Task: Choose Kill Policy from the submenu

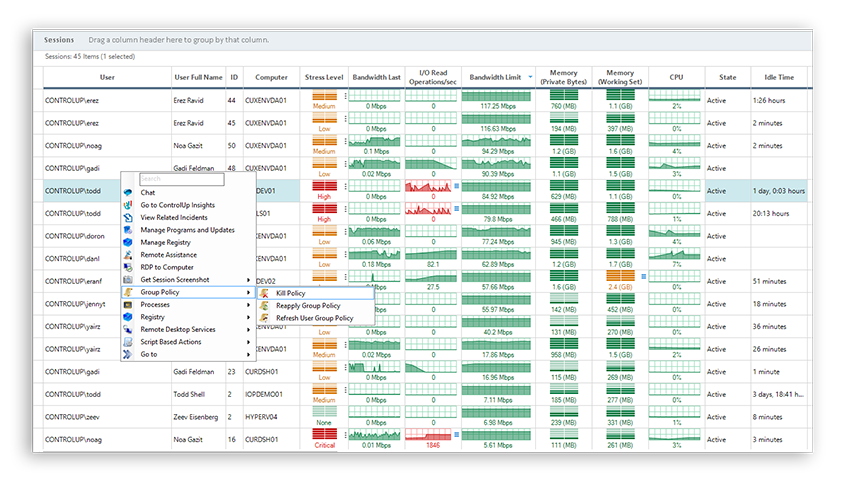Action: (x=315, y=293)
